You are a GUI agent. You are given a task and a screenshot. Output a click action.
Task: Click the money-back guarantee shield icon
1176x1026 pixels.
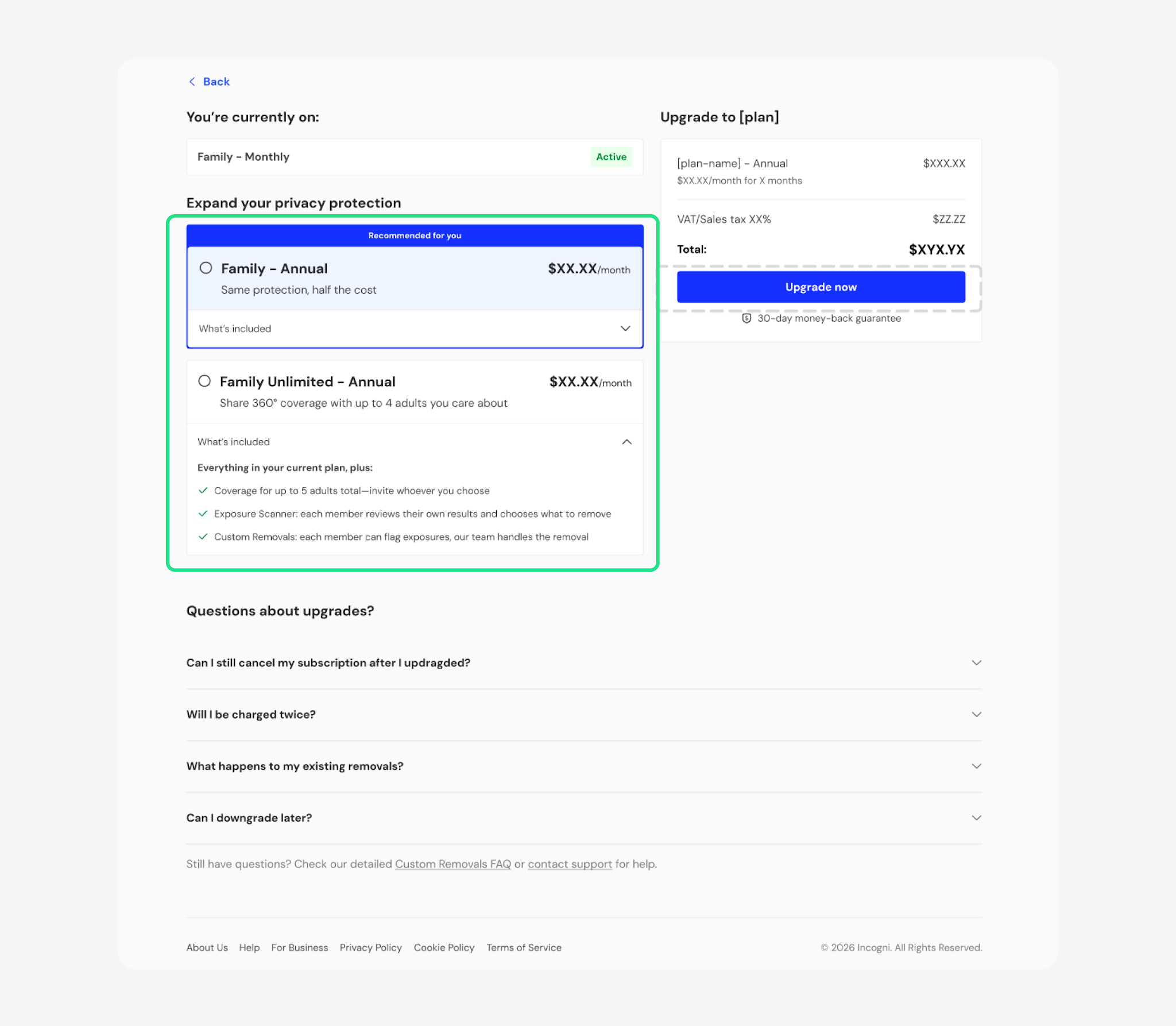746,318
